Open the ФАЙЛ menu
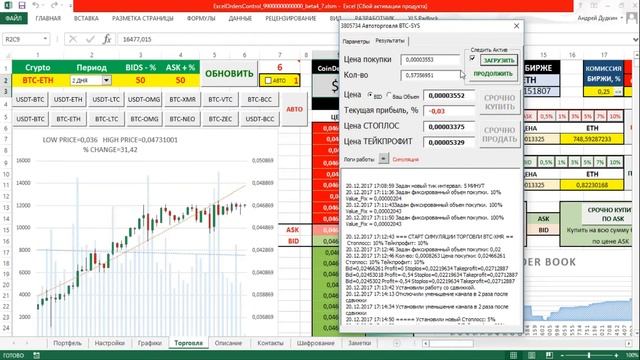This screenshot has width=640, height=360. pyautogui.click(x=13, y=18)
